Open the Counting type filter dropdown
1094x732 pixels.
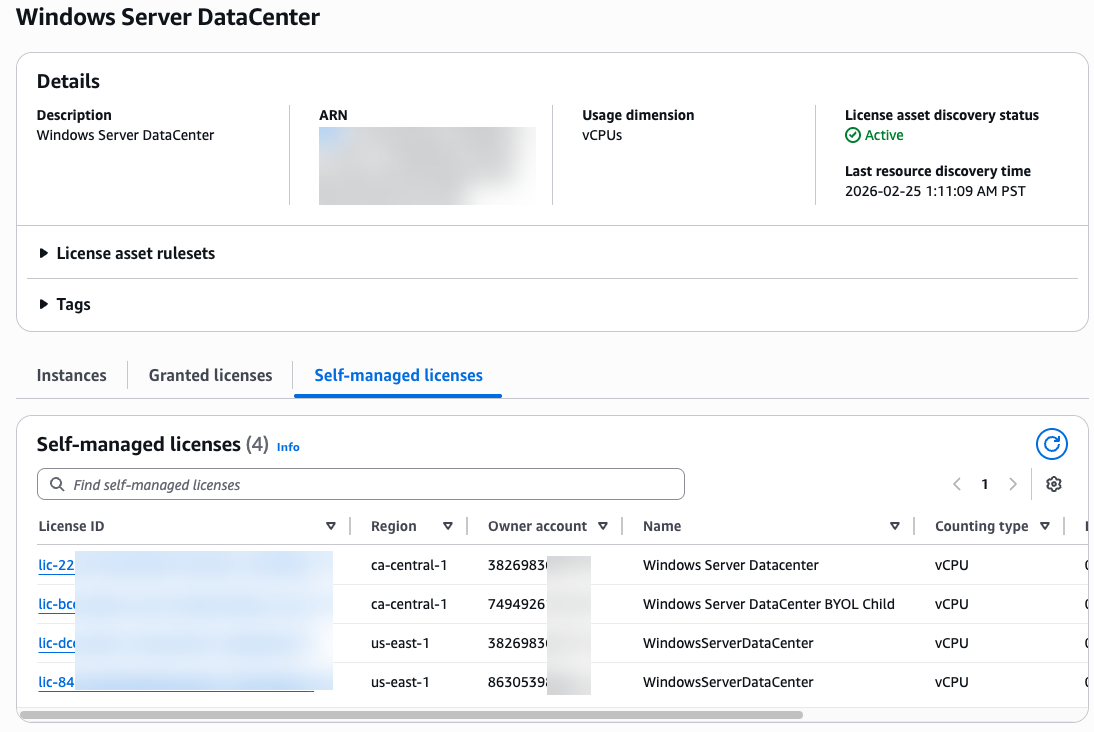[x=1045, y=525]
